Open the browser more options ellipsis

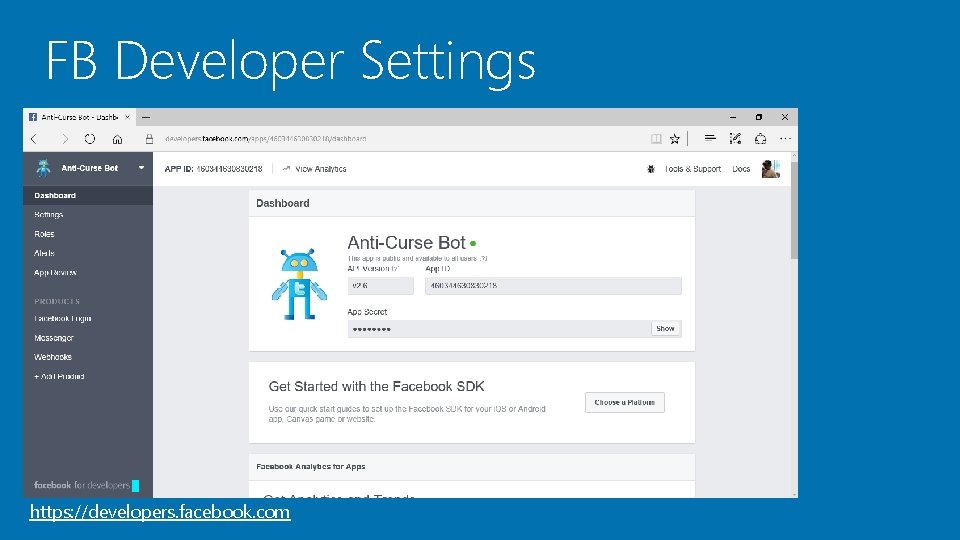click(785, 139)
